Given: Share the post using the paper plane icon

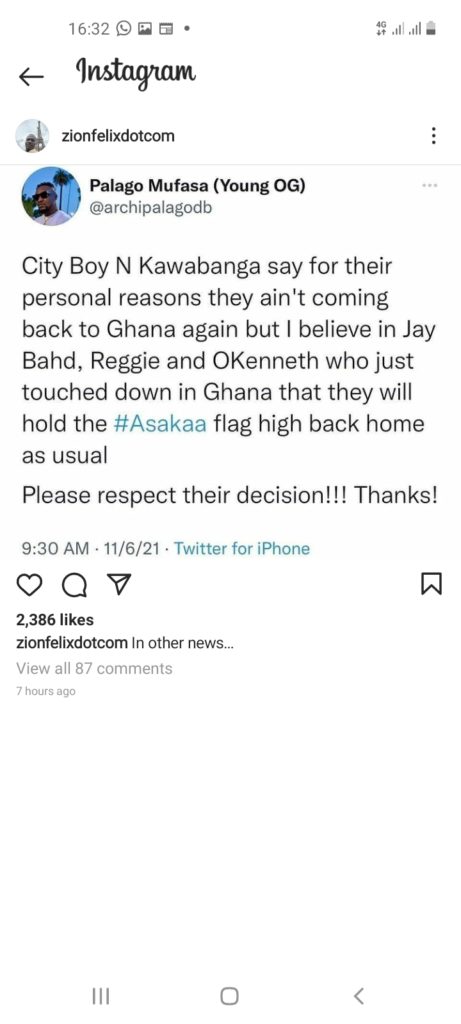Looking at the screenshot, I should click(x=119, y=583).
